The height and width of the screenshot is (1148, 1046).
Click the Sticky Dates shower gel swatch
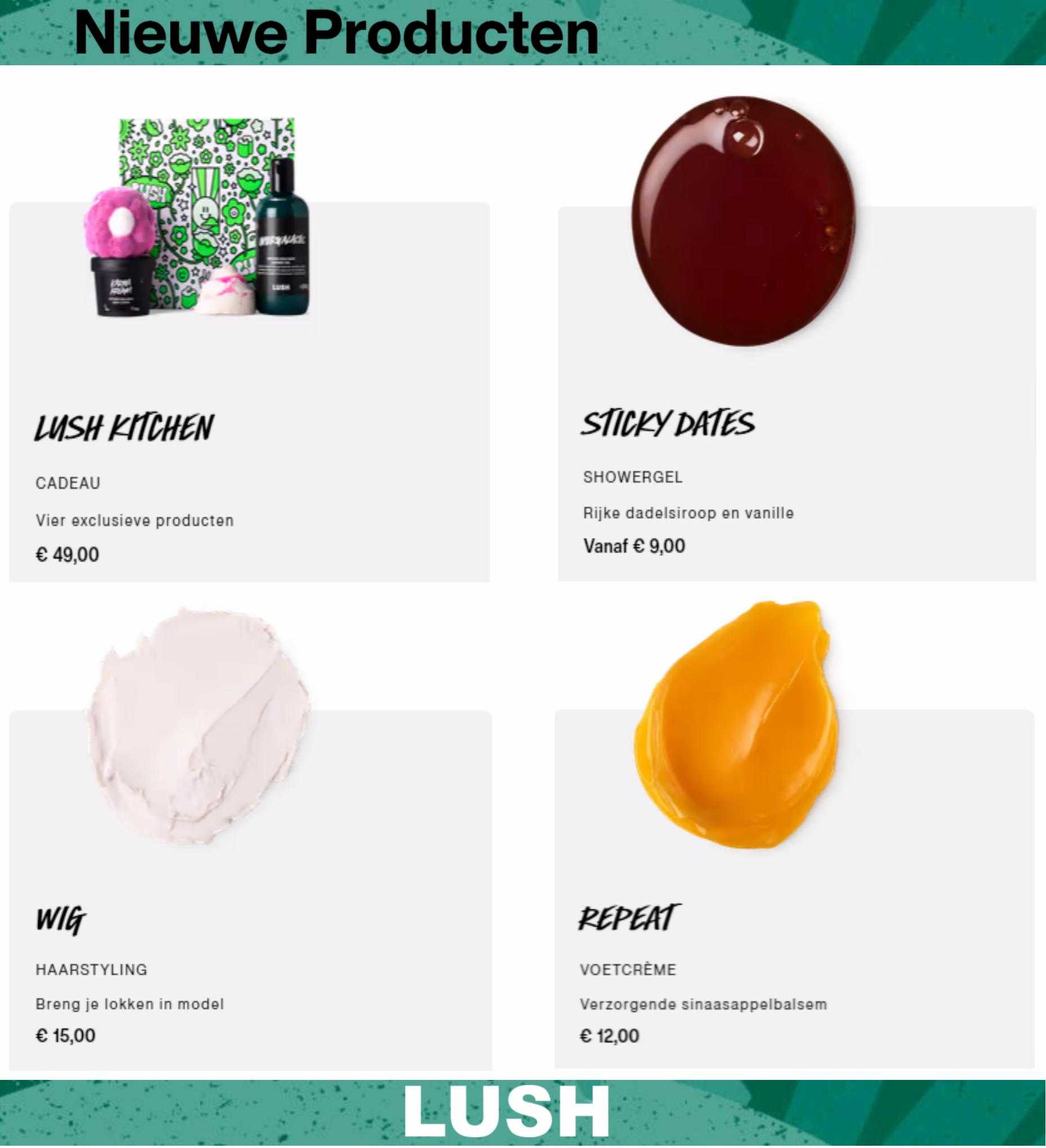(x=744, y=221)
